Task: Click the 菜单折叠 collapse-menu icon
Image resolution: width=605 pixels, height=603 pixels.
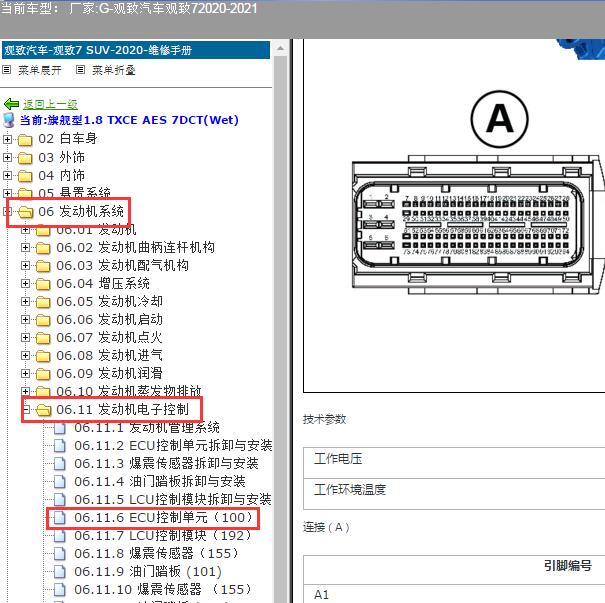Action: [80, 70]
